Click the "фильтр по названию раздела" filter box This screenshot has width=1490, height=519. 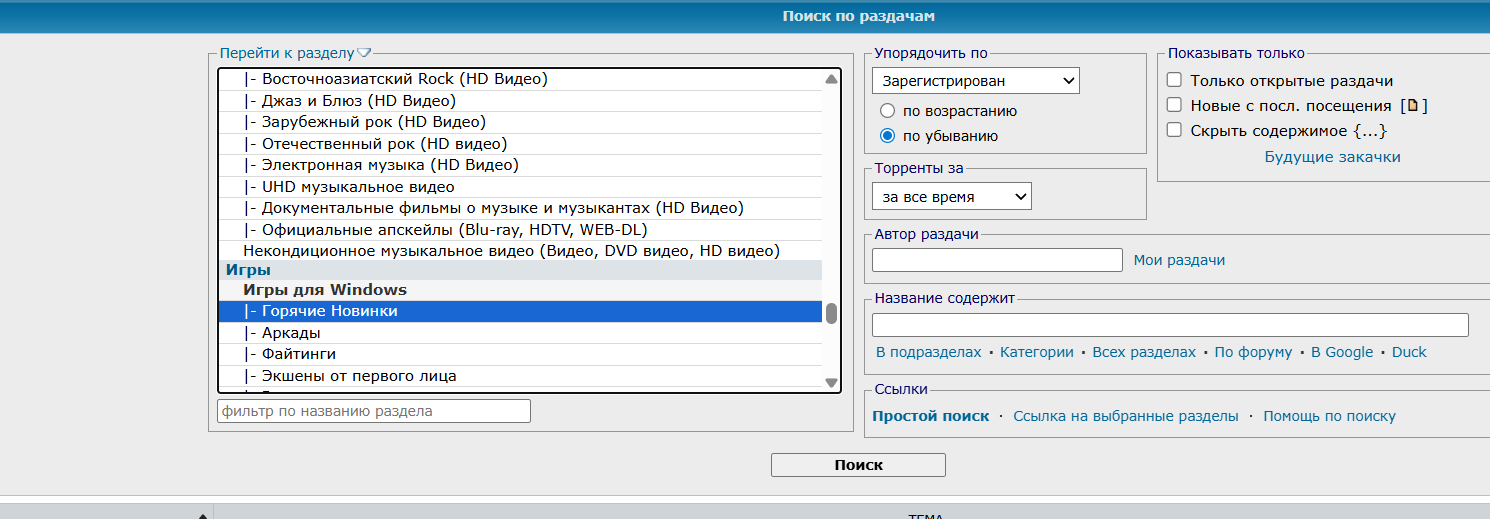[374, 411]
